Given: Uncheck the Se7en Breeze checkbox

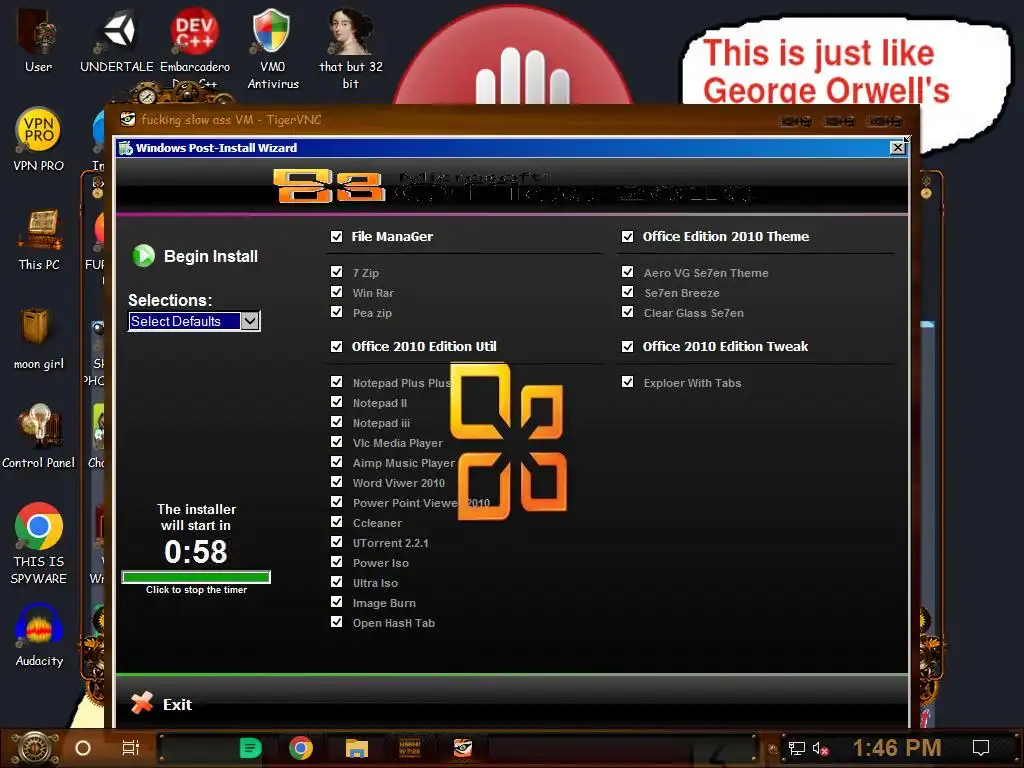Looking at the screenshot, I should click(x=628, y=292).
